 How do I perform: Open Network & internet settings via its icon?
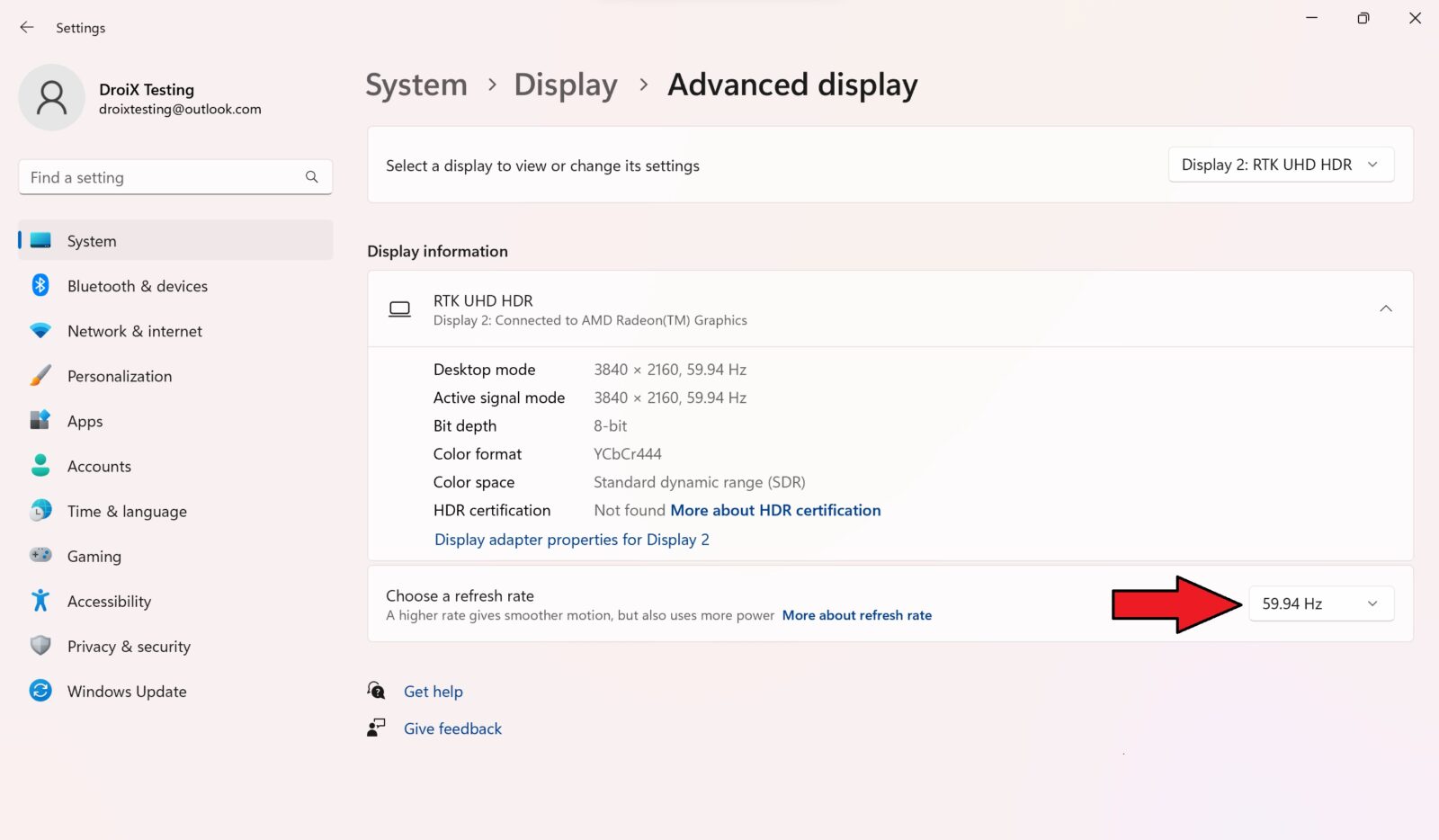[40, 330]
